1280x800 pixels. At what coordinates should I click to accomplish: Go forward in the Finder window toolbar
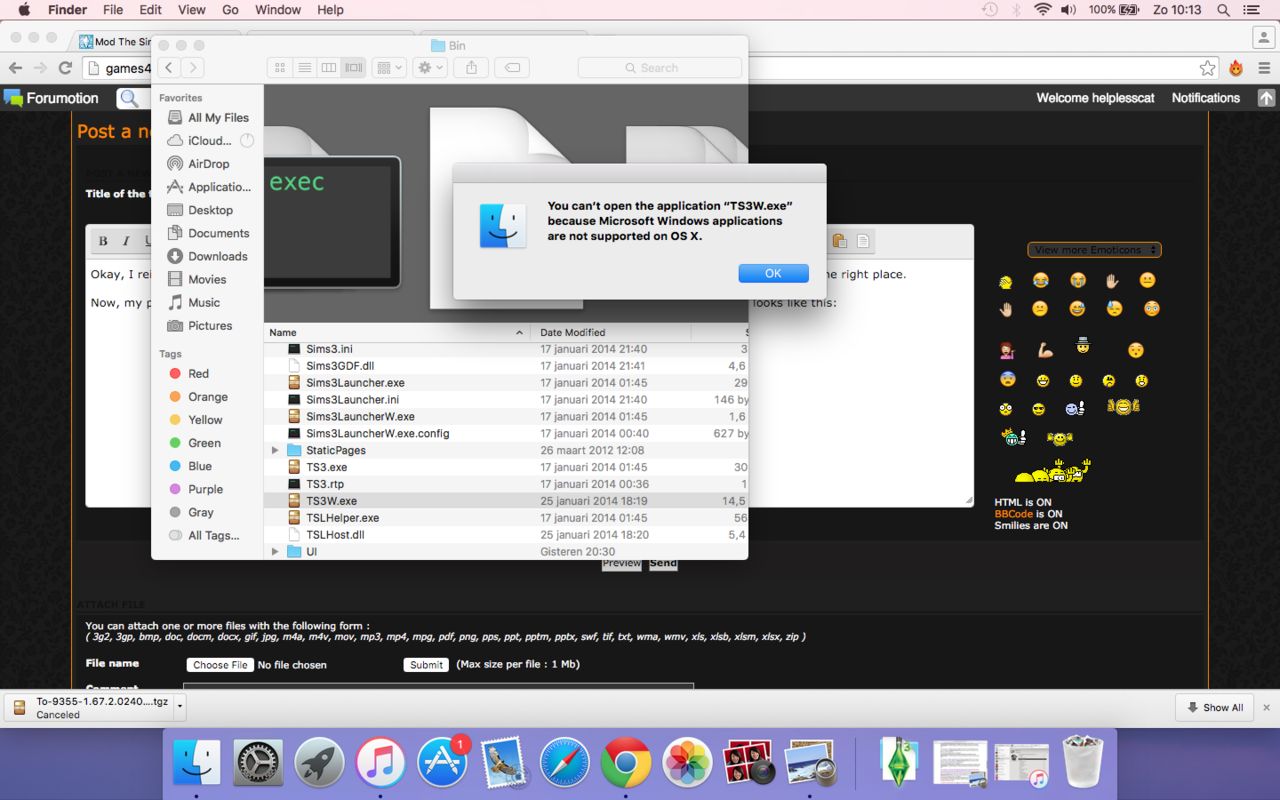(x=192, y=68)
